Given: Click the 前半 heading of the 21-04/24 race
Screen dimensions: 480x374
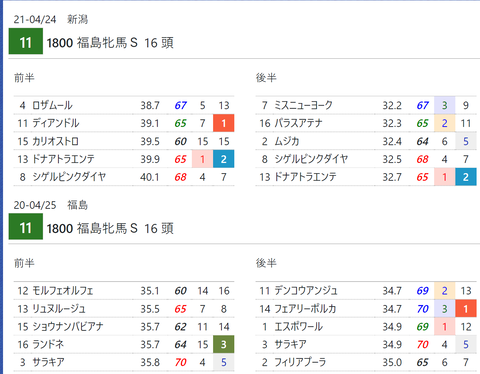Looking at the screenshot, I should 24,78.
